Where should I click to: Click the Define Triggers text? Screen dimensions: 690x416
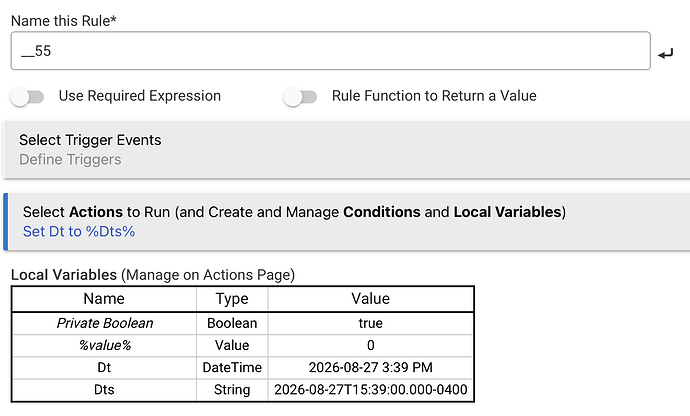pyautogui.click(x=70, y=159)
